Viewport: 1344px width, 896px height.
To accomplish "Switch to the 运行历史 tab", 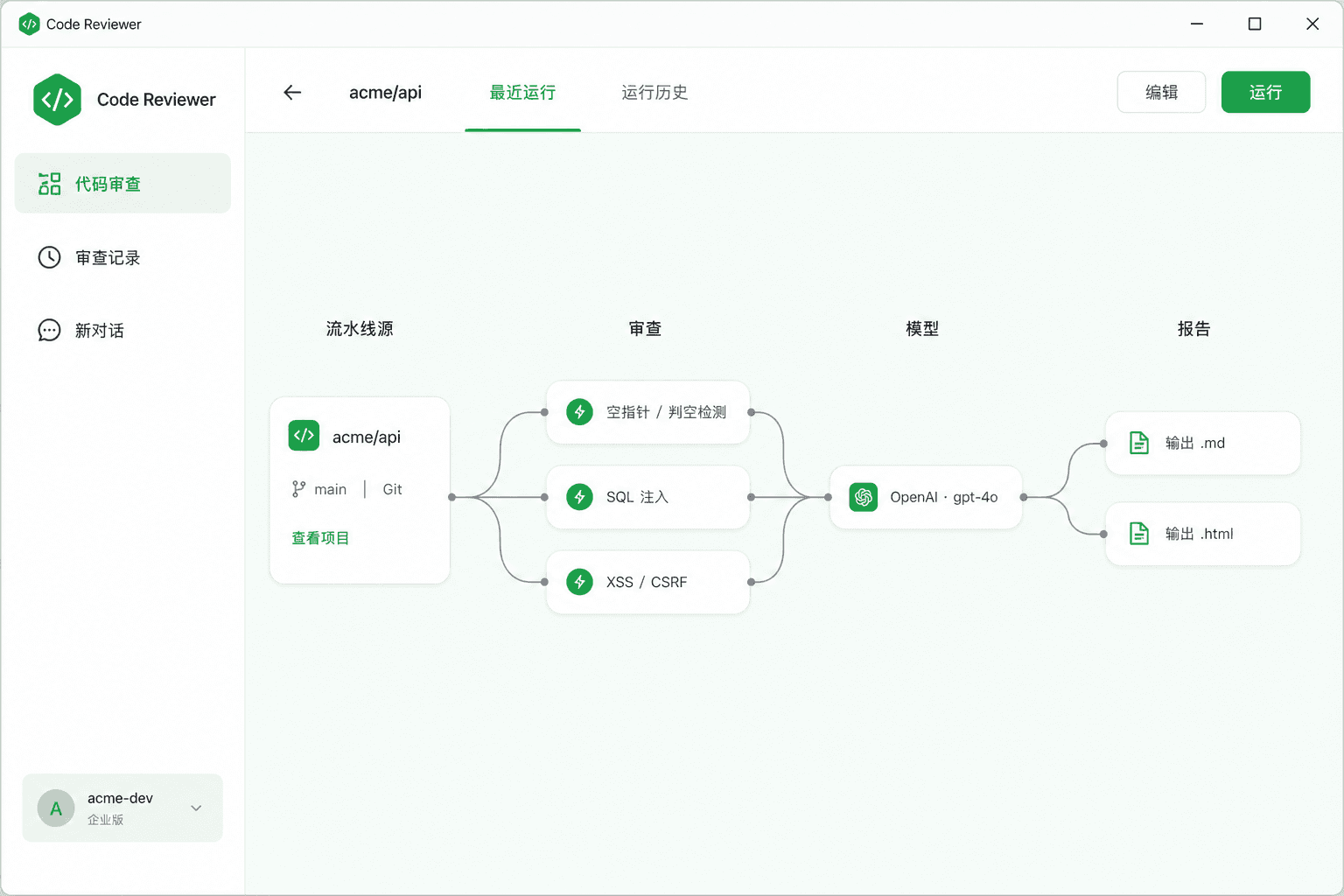I will [x=654, y=93].
